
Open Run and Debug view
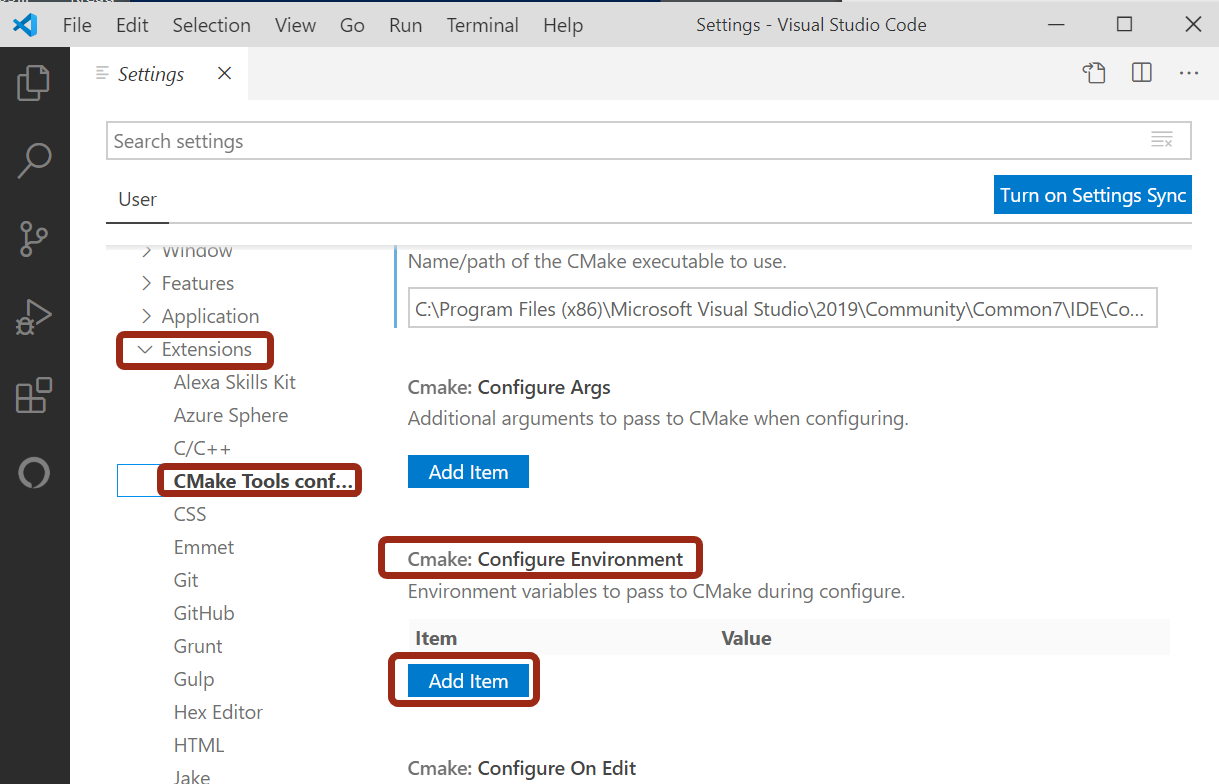click(x=34, y=319)
